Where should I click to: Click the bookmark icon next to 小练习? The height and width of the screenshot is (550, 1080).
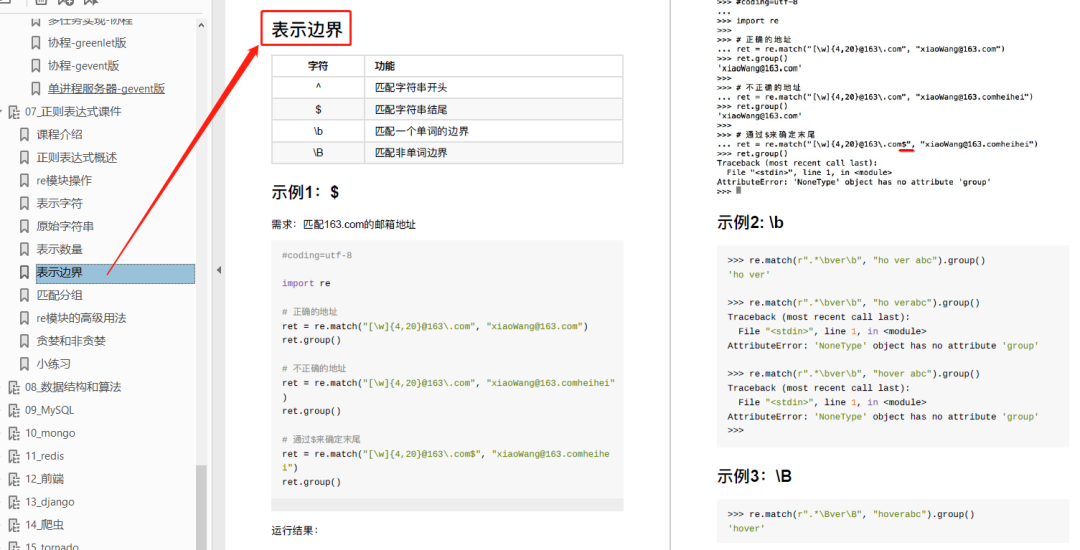[25, 365]
